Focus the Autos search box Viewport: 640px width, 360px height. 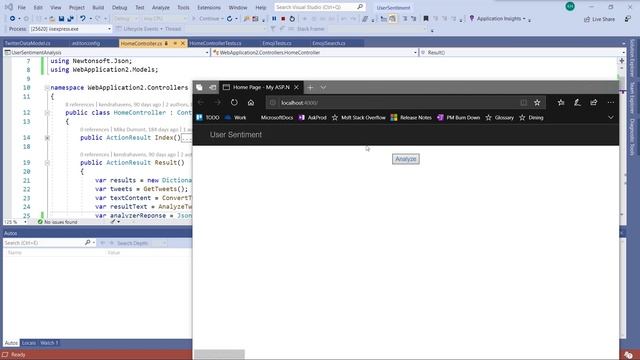pyautogui.click(x=43, y=243)
